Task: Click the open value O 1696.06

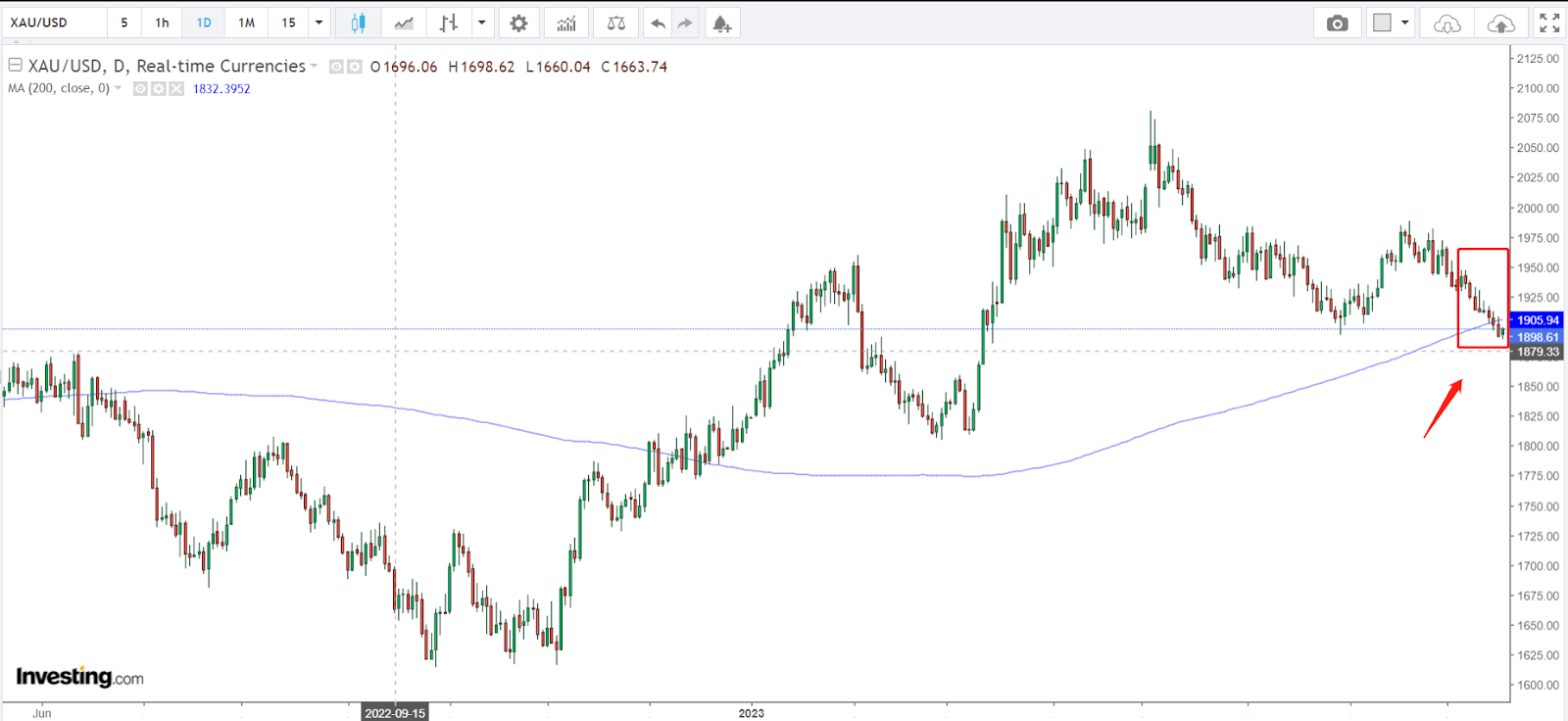Action: (x=404, y=67)
